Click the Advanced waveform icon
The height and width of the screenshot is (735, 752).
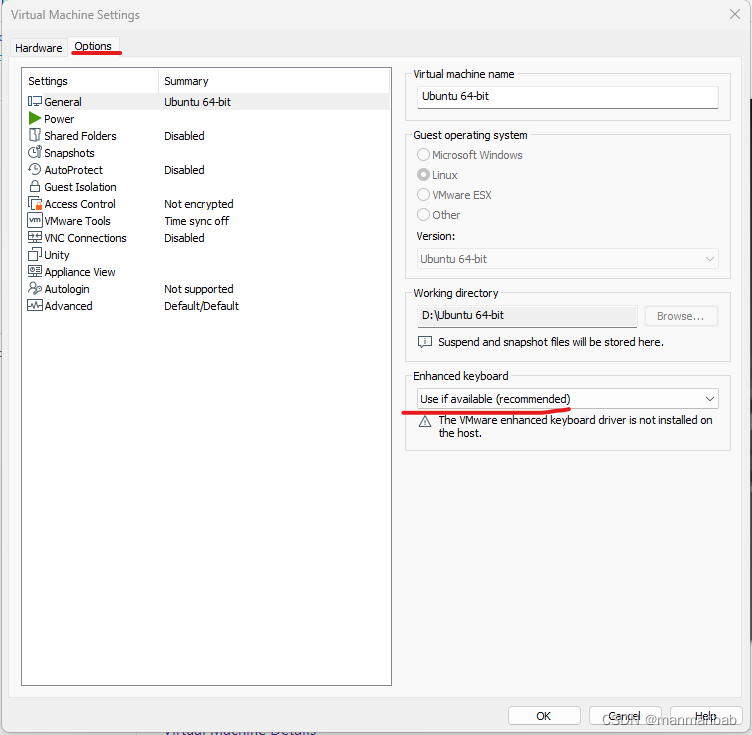click(x=35, y=305)
